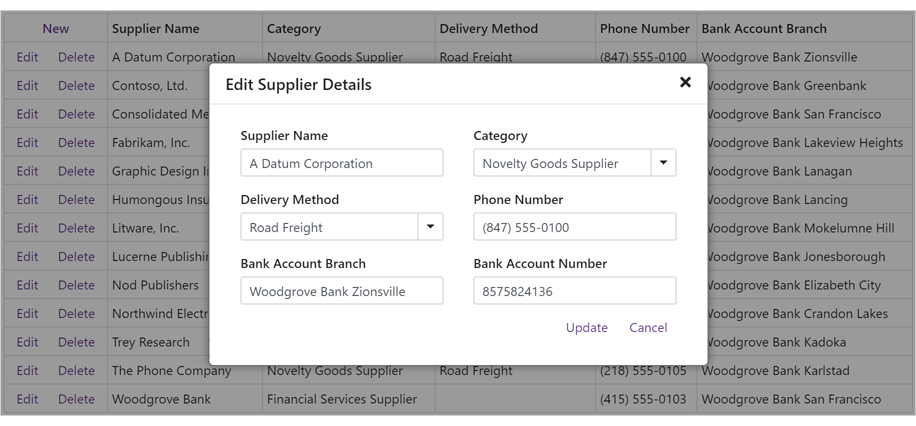This screenshot has height=426, width=916.
Task: Click the Delivery Method column header
Action: (488, 29)
